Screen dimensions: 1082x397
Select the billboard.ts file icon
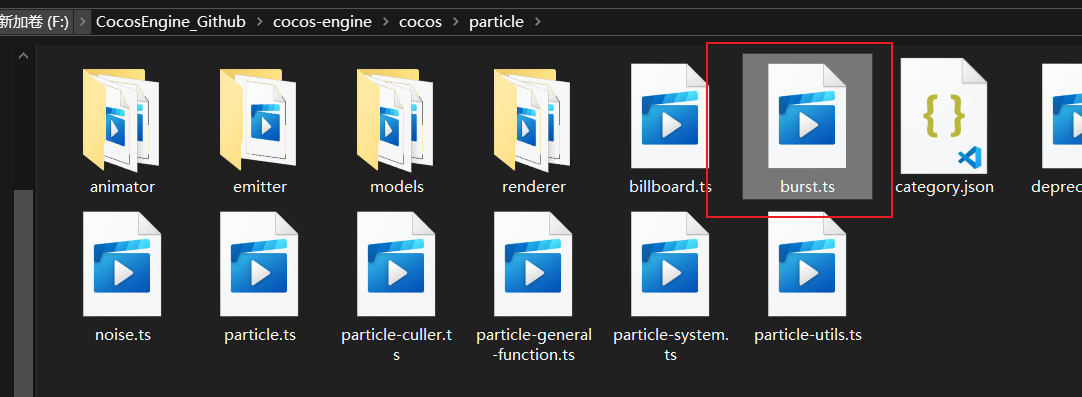click(669, 115)
